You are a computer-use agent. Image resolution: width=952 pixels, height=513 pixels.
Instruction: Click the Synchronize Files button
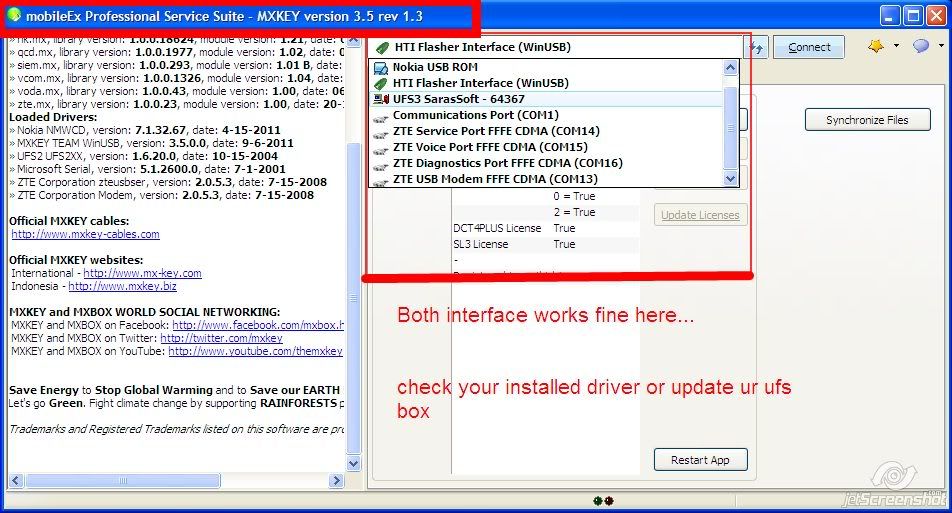coord(867,120)
